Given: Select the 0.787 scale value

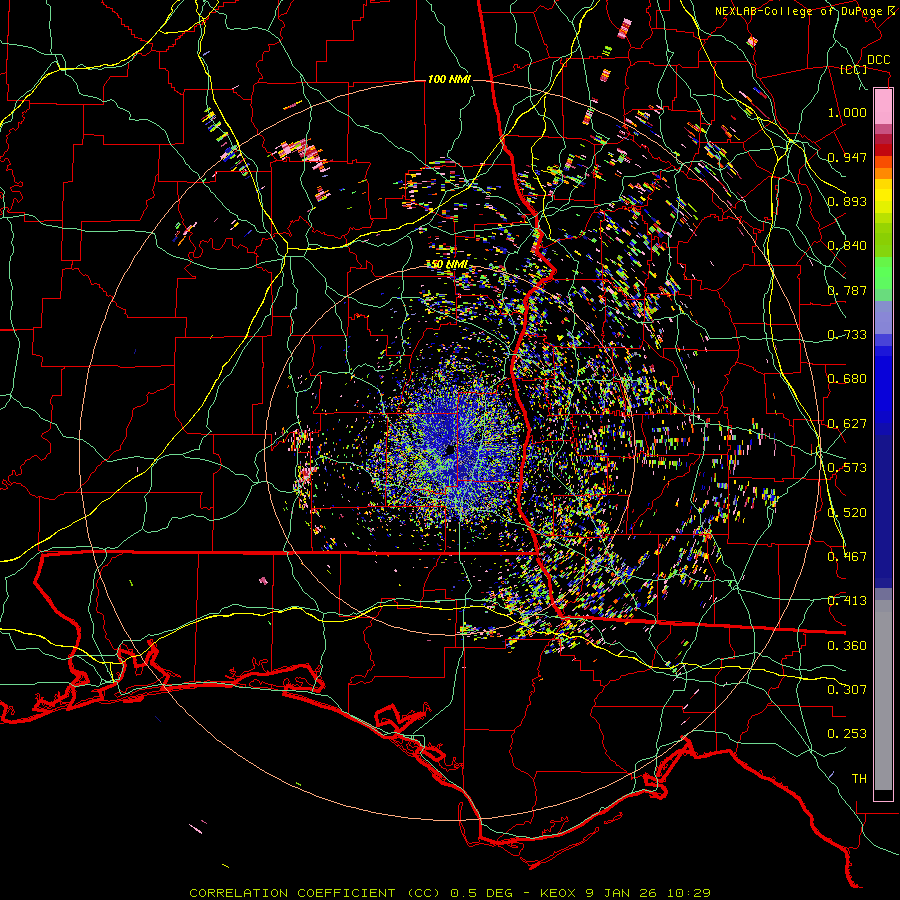Looking at the screenshot, I should (x=847, y=290).
